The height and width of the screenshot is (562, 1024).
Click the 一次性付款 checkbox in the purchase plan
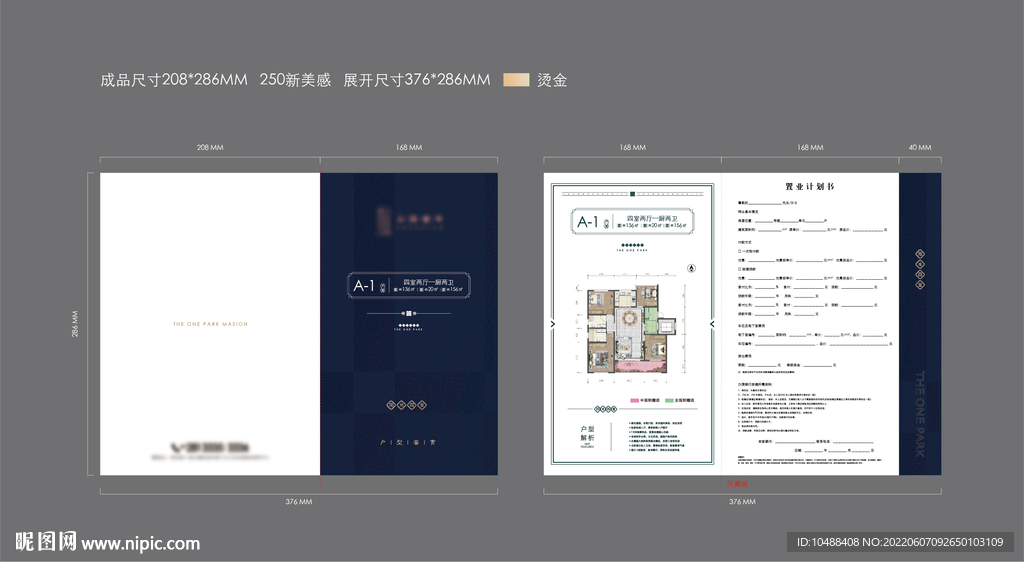[x=740, y=251]
